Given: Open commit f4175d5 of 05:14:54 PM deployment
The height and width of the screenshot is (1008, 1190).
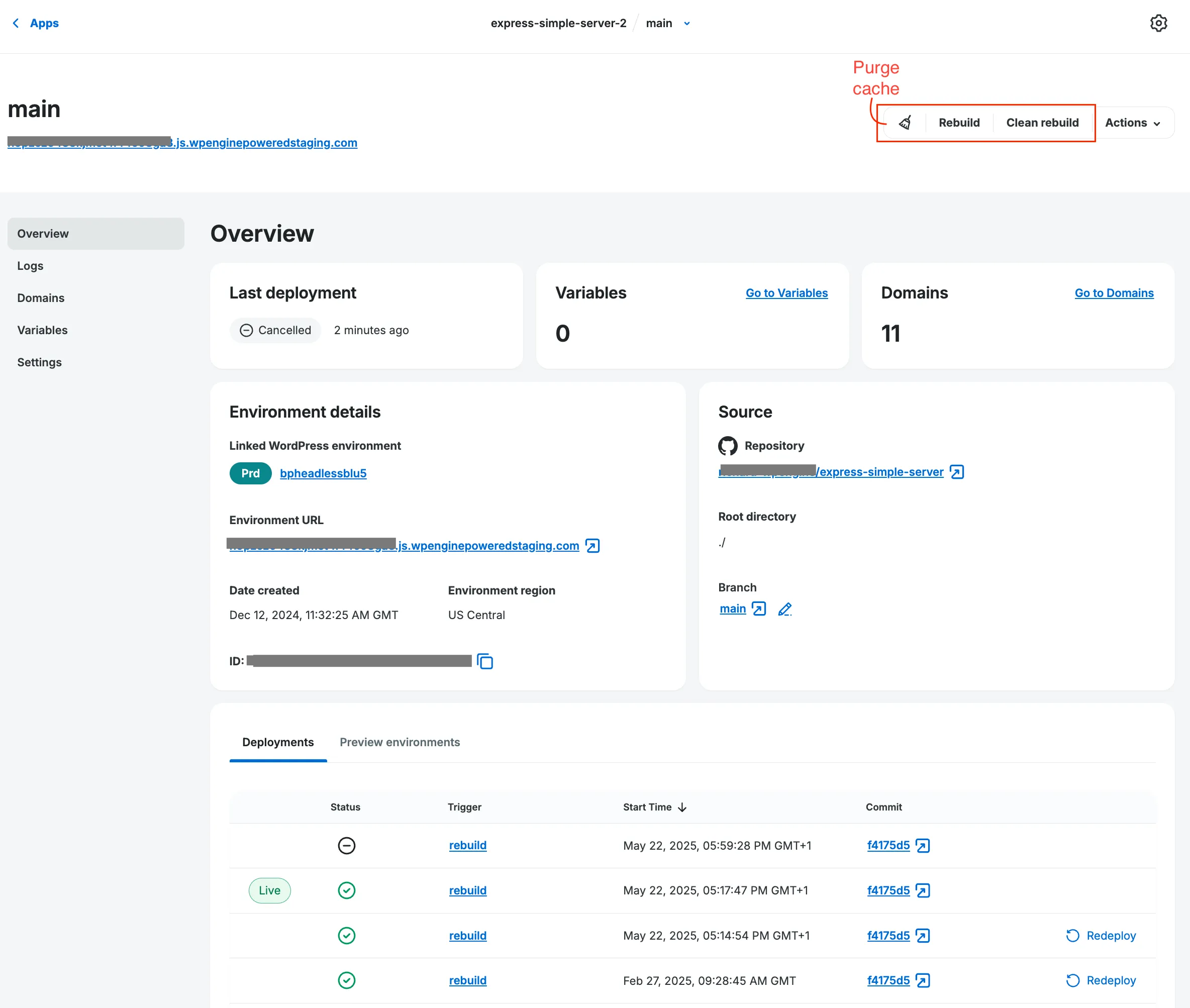Looking at the screenshot, I should [888, 936].
